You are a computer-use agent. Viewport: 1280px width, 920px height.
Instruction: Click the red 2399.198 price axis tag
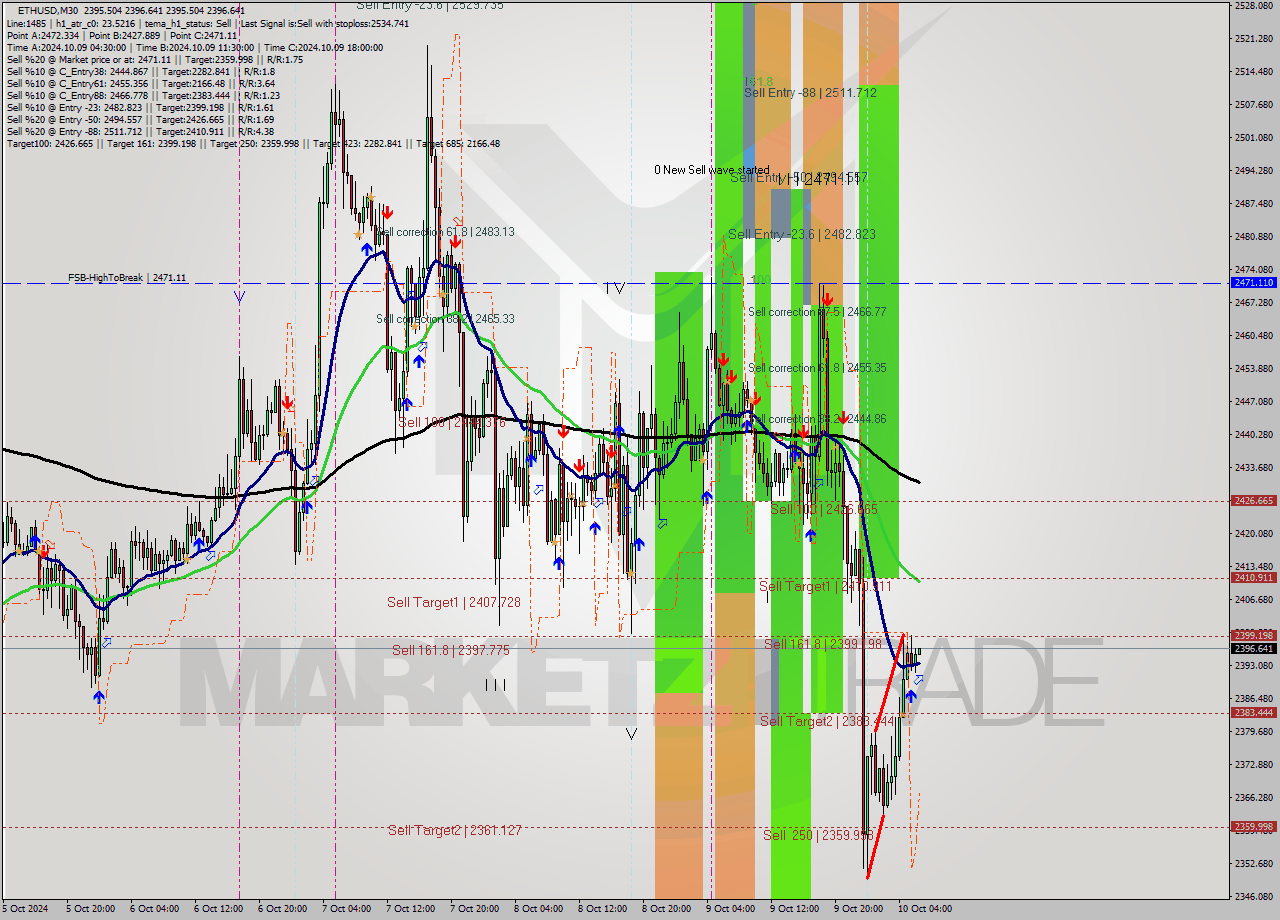tap(1253, 636)
